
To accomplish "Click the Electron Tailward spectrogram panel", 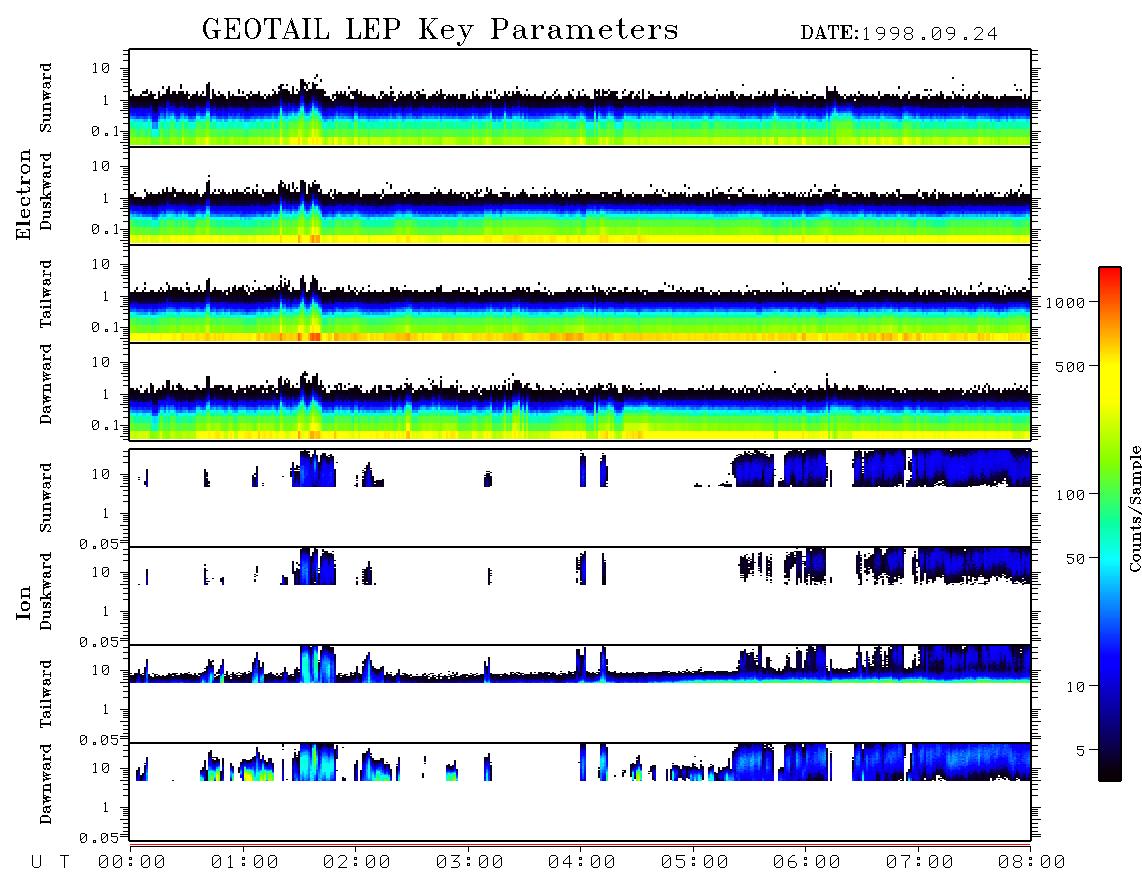I will coord(580,294).
